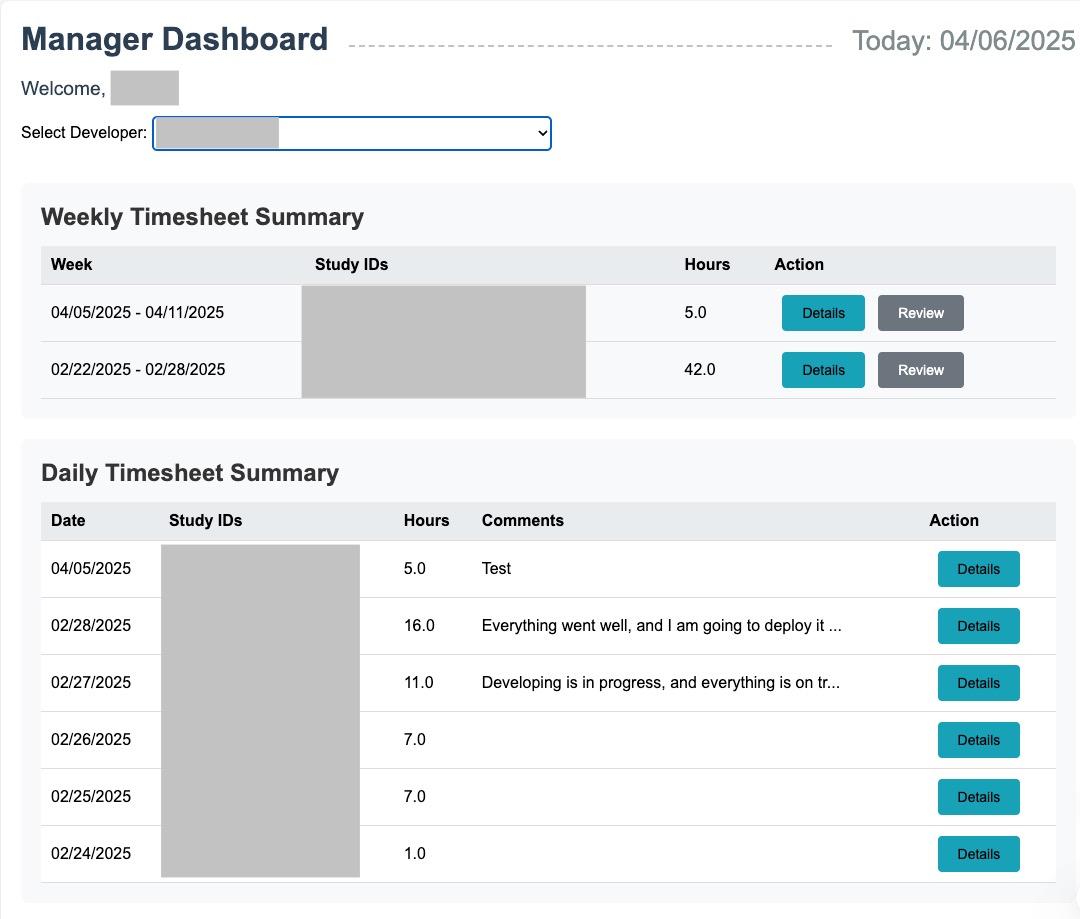This screenshot has height=919, width=1080.
Task: Open Details for daily entry 04/05/2025
Action: 978,569
